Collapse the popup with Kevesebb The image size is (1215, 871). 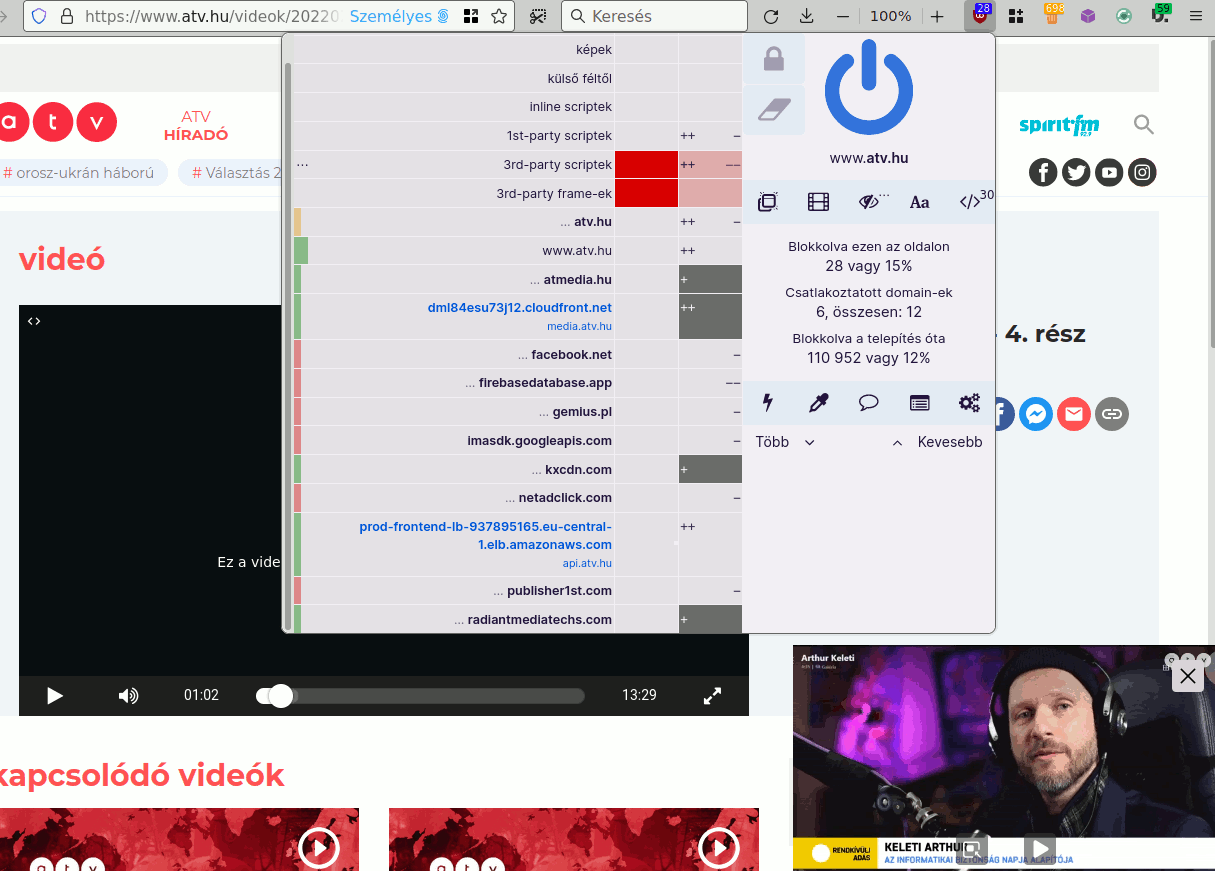[x=937, y=442]
